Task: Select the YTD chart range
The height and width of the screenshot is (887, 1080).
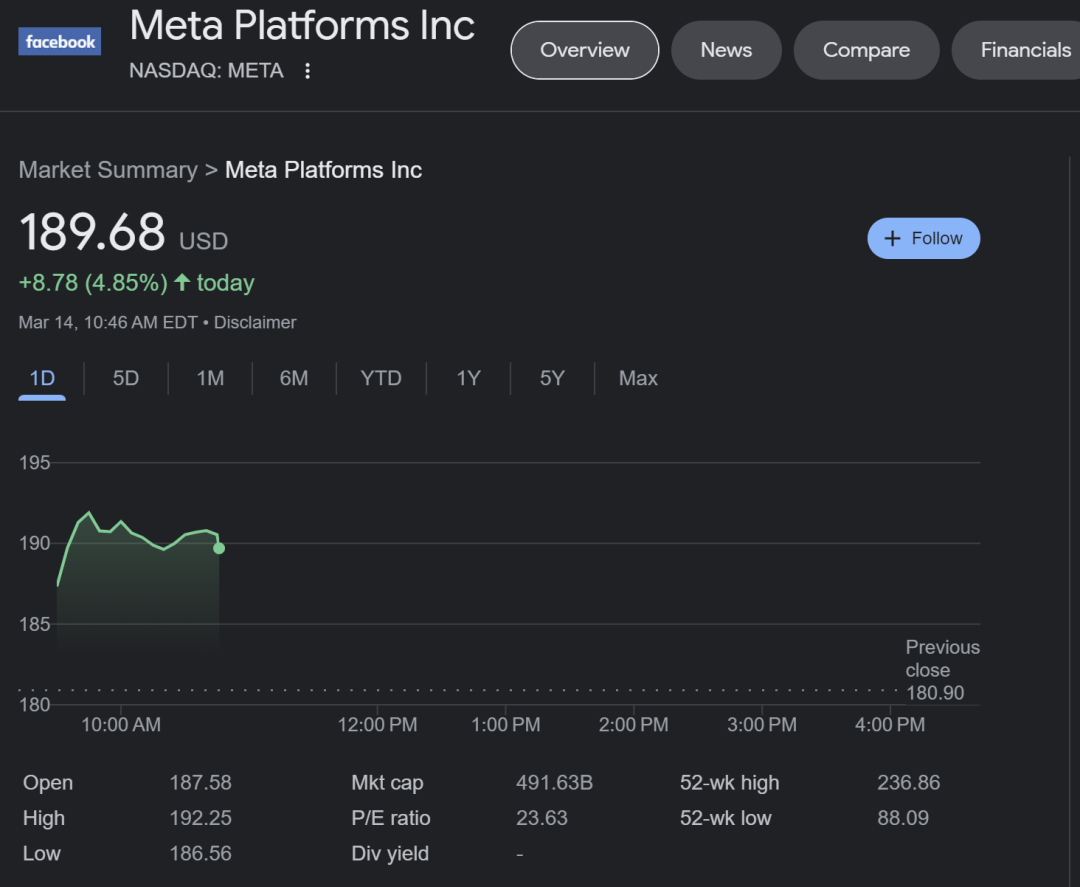Action: click(381, 378)
